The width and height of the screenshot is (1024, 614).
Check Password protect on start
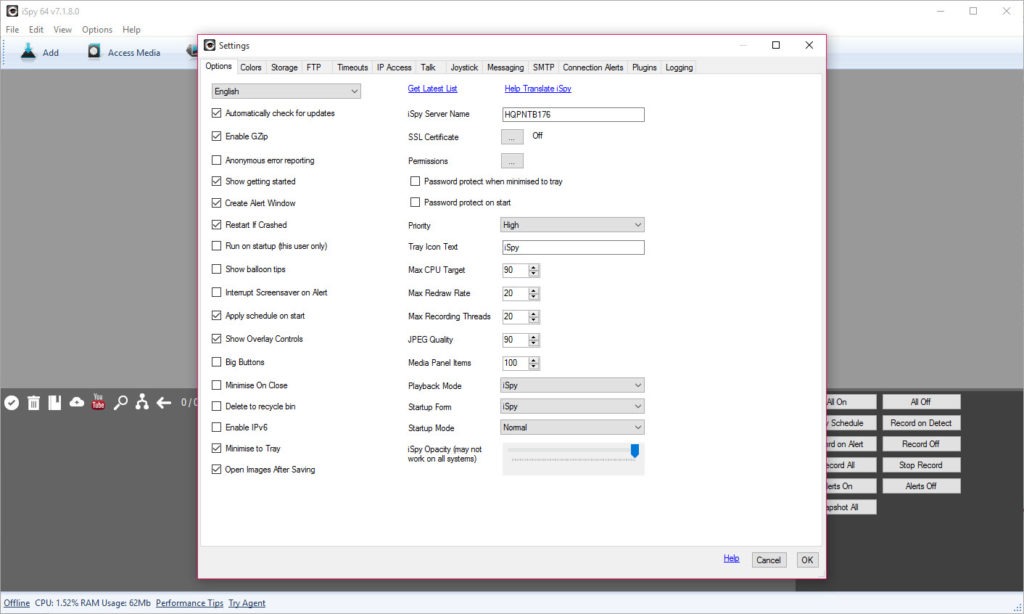[x=415, y=202]
